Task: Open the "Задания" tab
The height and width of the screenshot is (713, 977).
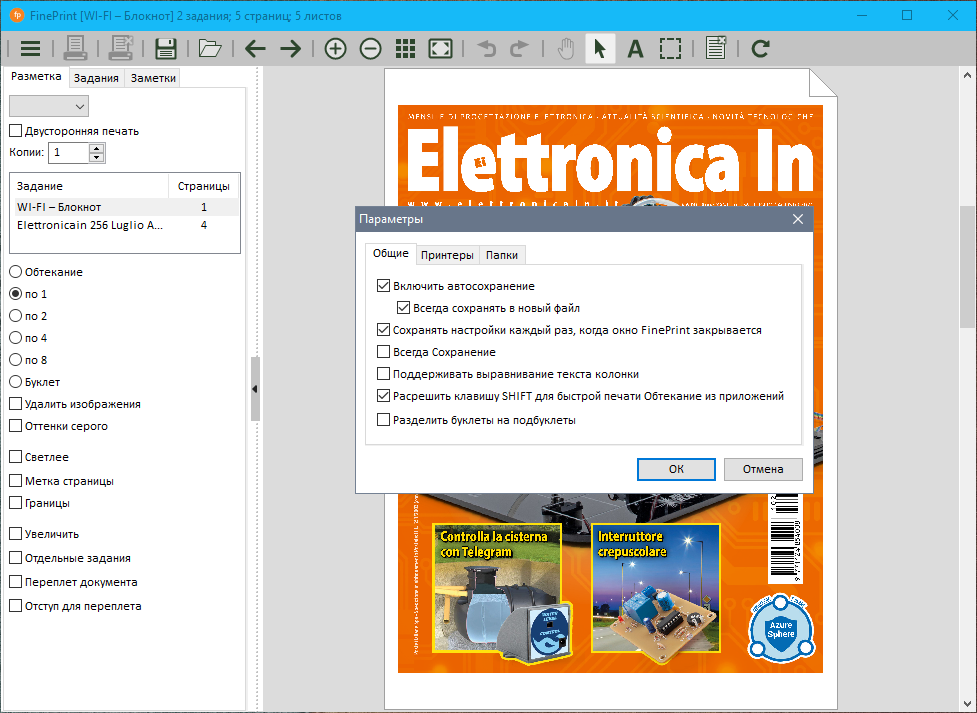Action: (96, 78)
